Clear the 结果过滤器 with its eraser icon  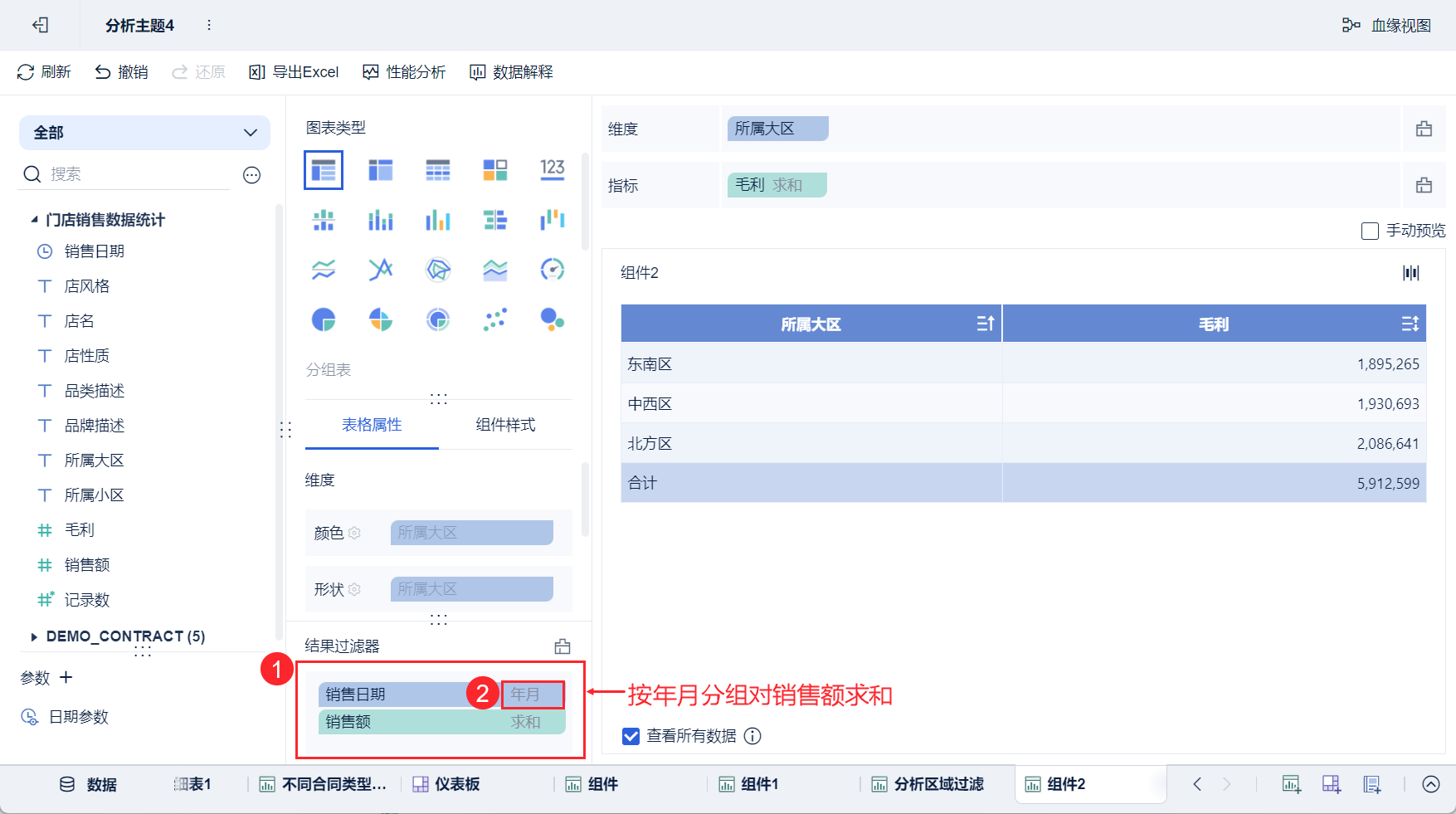click(562, 646)
